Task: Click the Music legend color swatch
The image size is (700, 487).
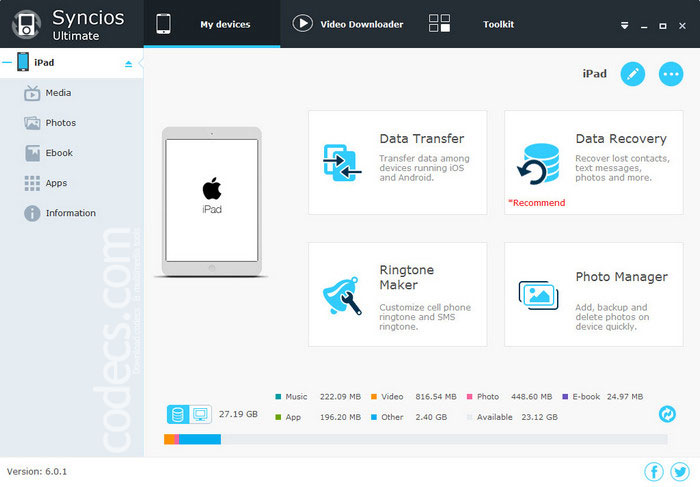Action: 278,396
